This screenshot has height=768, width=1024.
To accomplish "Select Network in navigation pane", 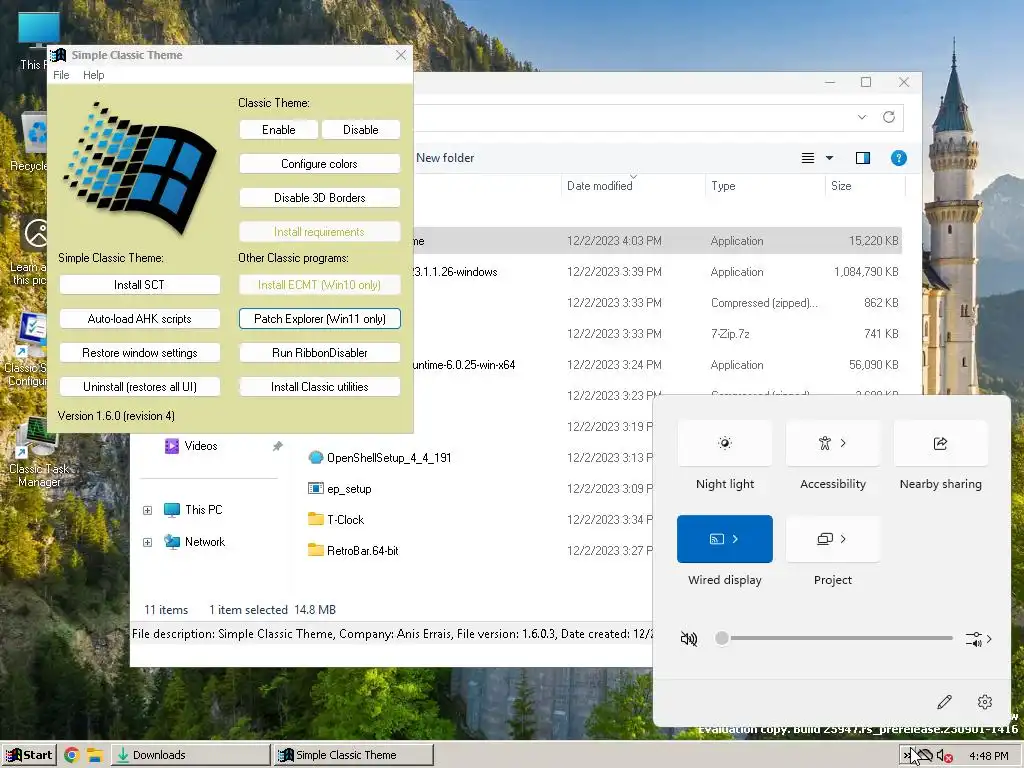I will (204, 541).
